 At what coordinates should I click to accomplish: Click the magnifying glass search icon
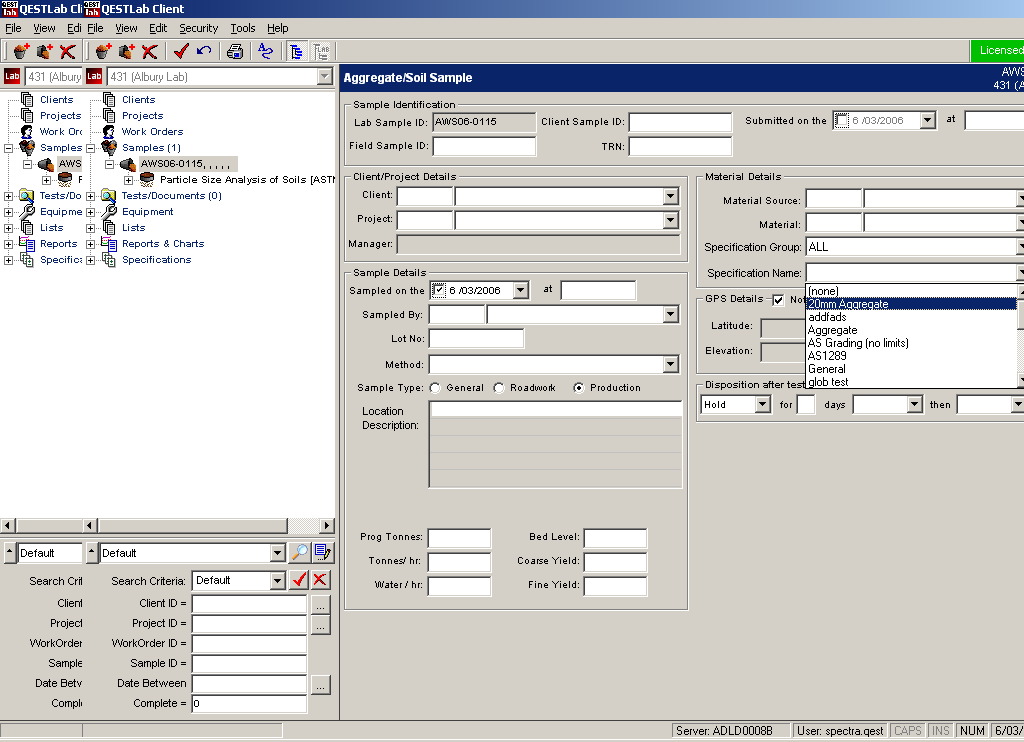[x=299, y=553]
